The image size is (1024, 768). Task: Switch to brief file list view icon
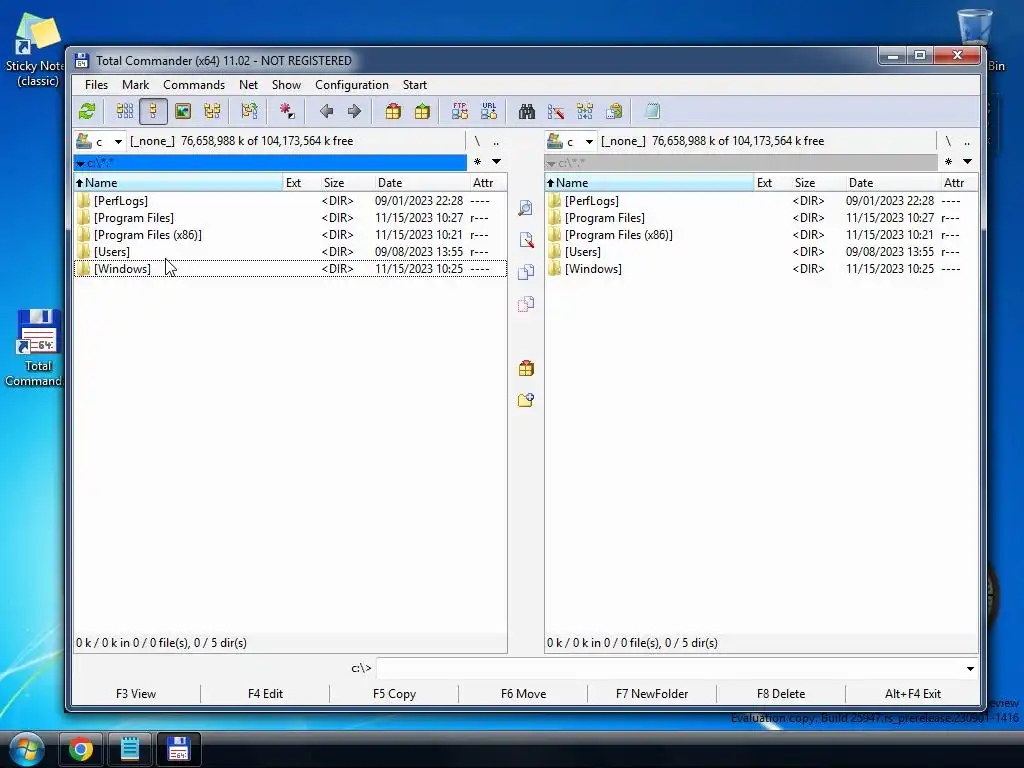pos(125,111)
